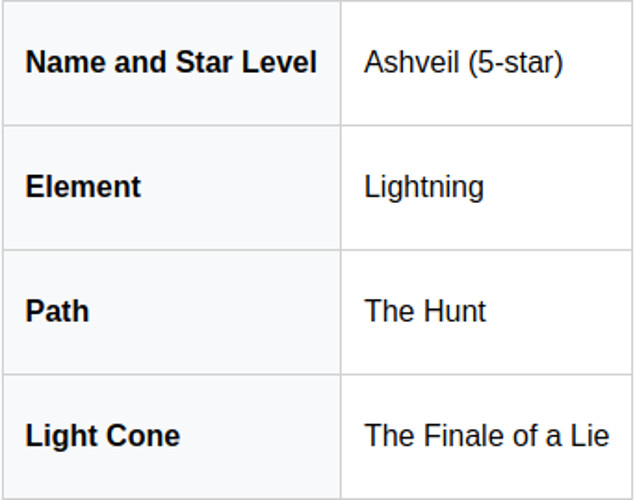This screenshot has height=500, width=635.
Task: Click the '(5-star)' rating text
Action: point(515,63)
